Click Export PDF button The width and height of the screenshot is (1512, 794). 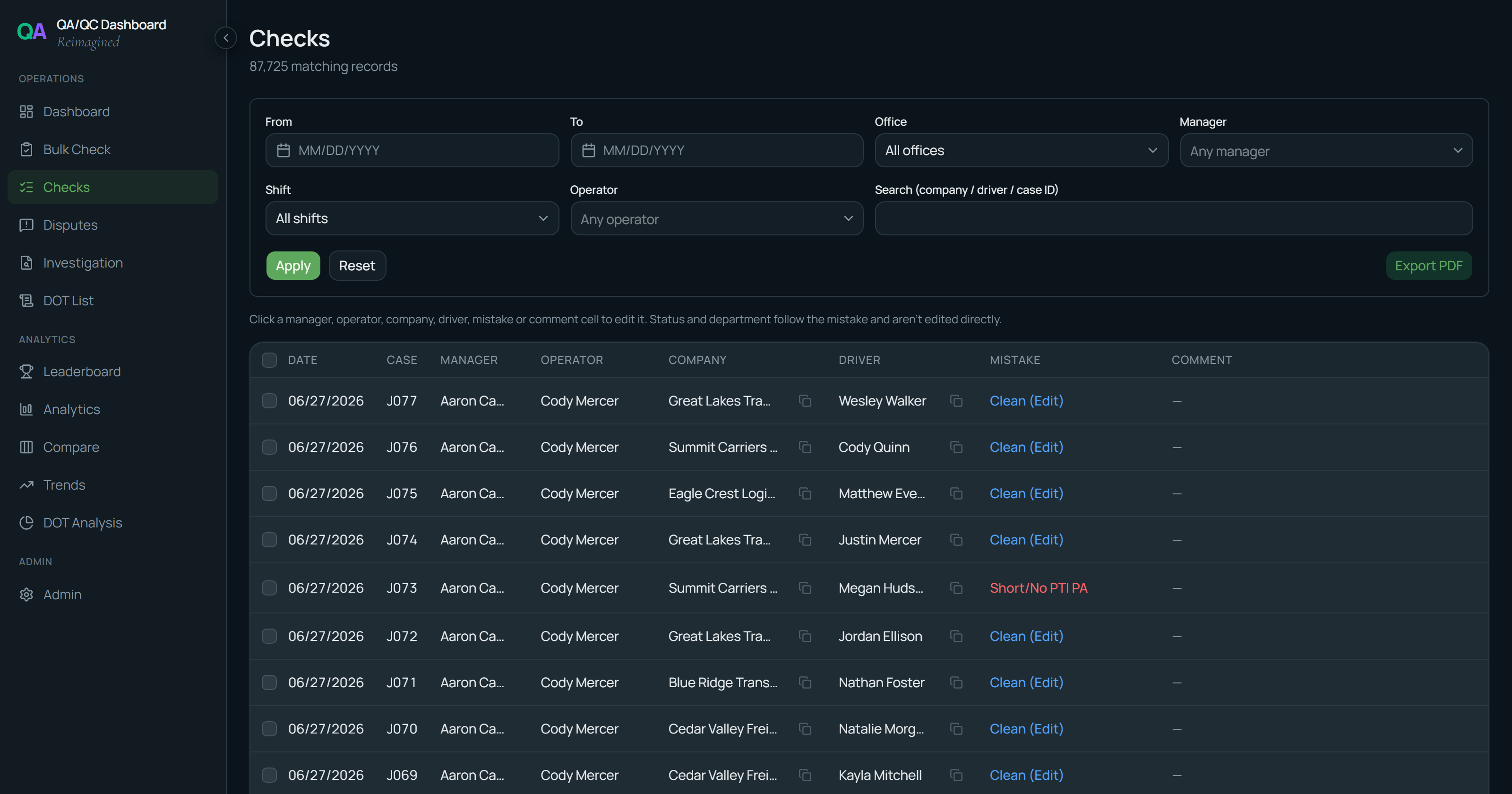[1429, 266]
